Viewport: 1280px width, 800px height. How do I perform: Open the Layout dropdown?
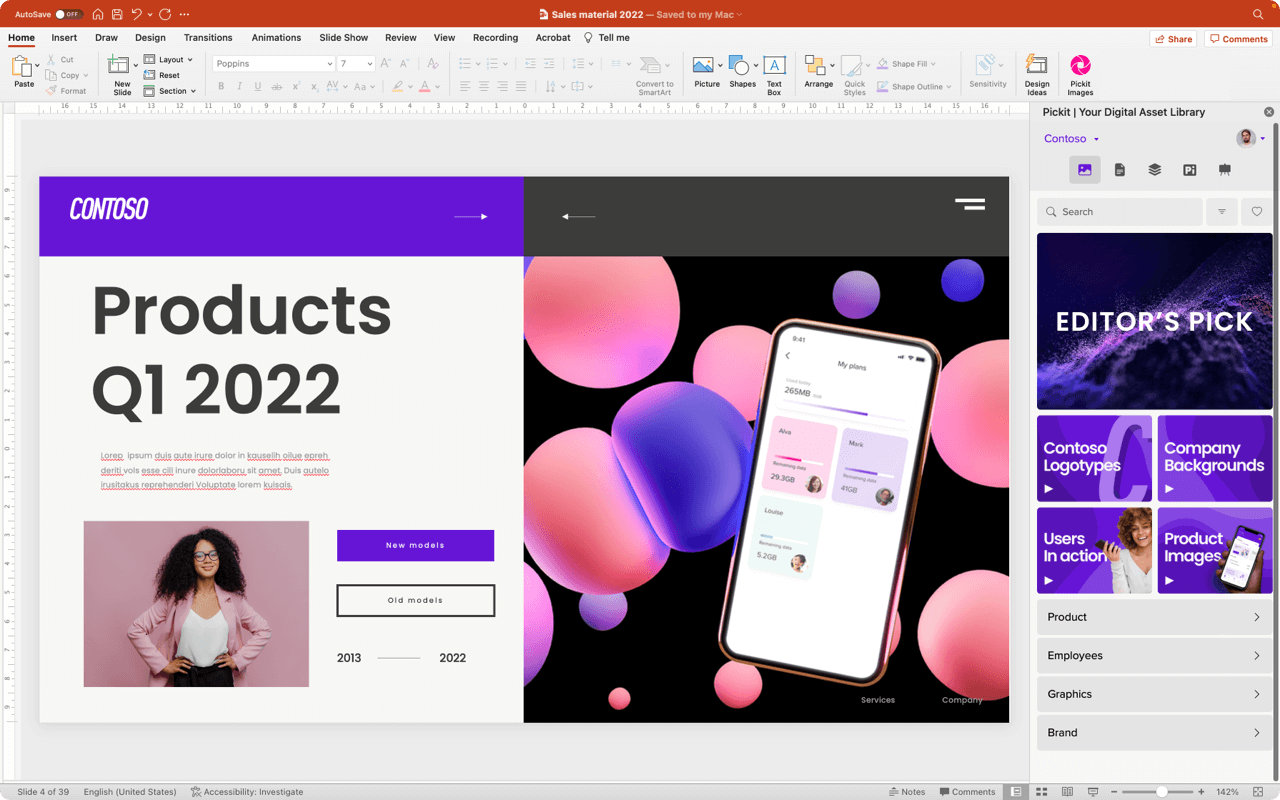point(168,59)
